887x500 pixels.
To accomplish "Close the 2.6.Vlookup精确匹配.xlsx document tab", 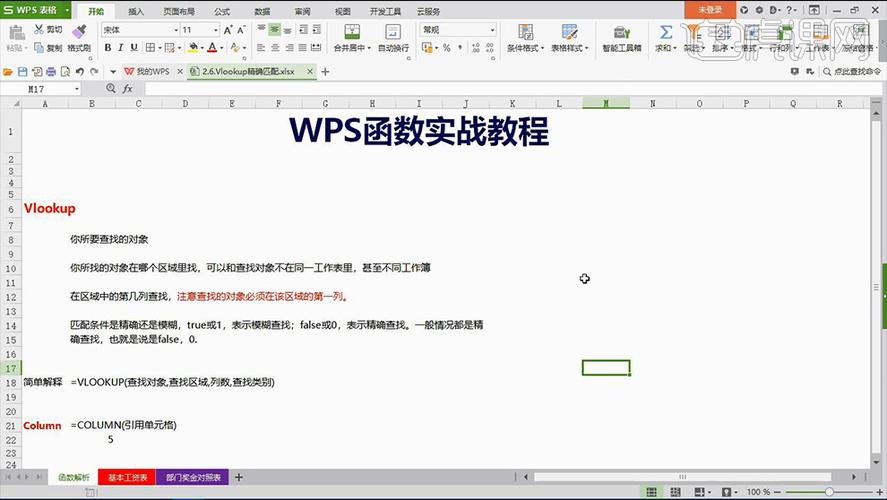I will click(x=310, y=71).
